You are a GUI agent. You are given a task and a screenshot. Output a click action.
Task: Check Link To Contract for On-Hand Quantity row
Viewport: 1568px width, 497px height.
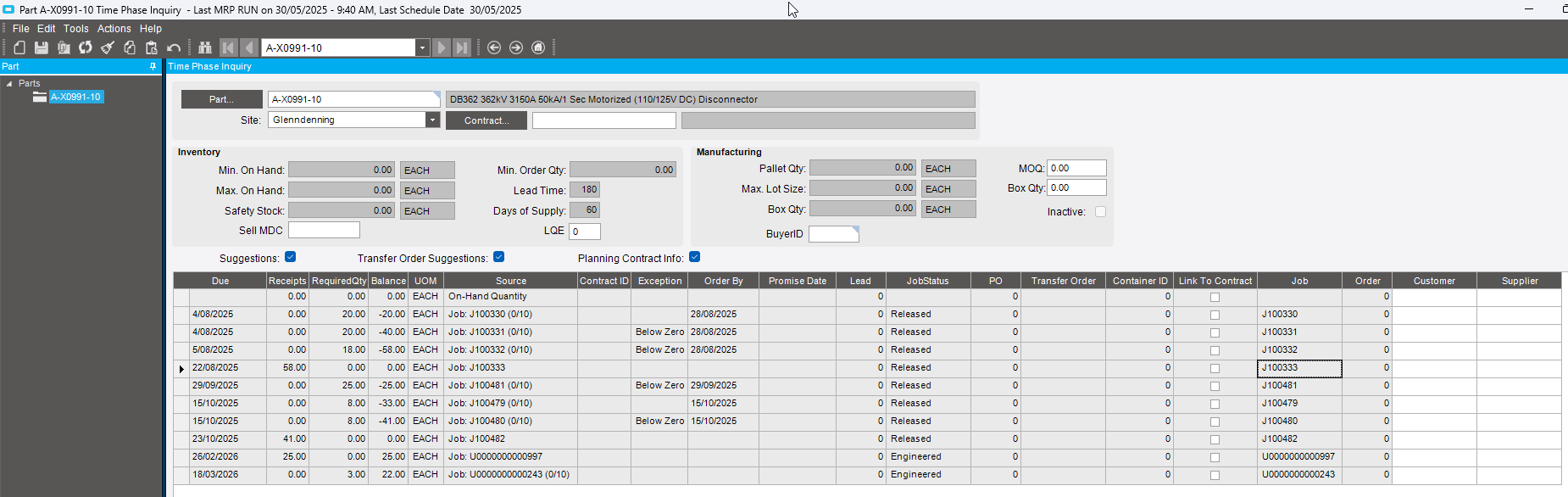1215,297
